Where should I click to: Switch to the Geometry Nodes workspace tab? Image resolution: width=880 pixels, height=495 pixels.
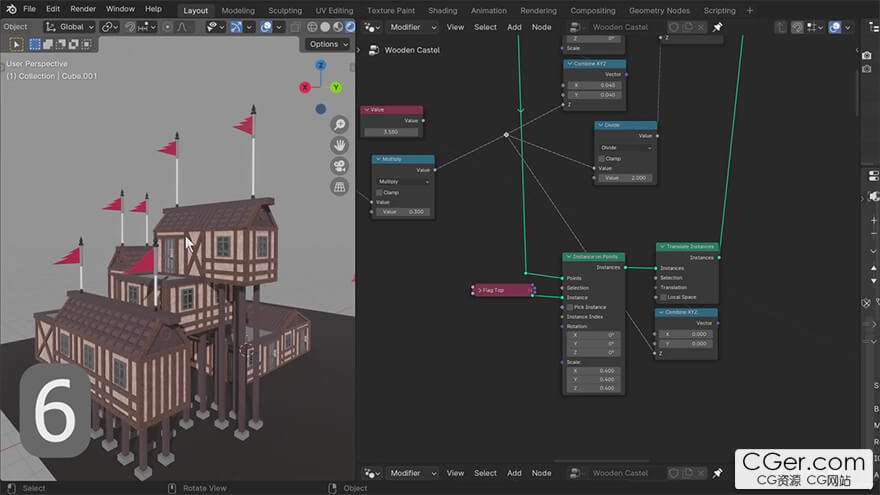click(659, 11)
